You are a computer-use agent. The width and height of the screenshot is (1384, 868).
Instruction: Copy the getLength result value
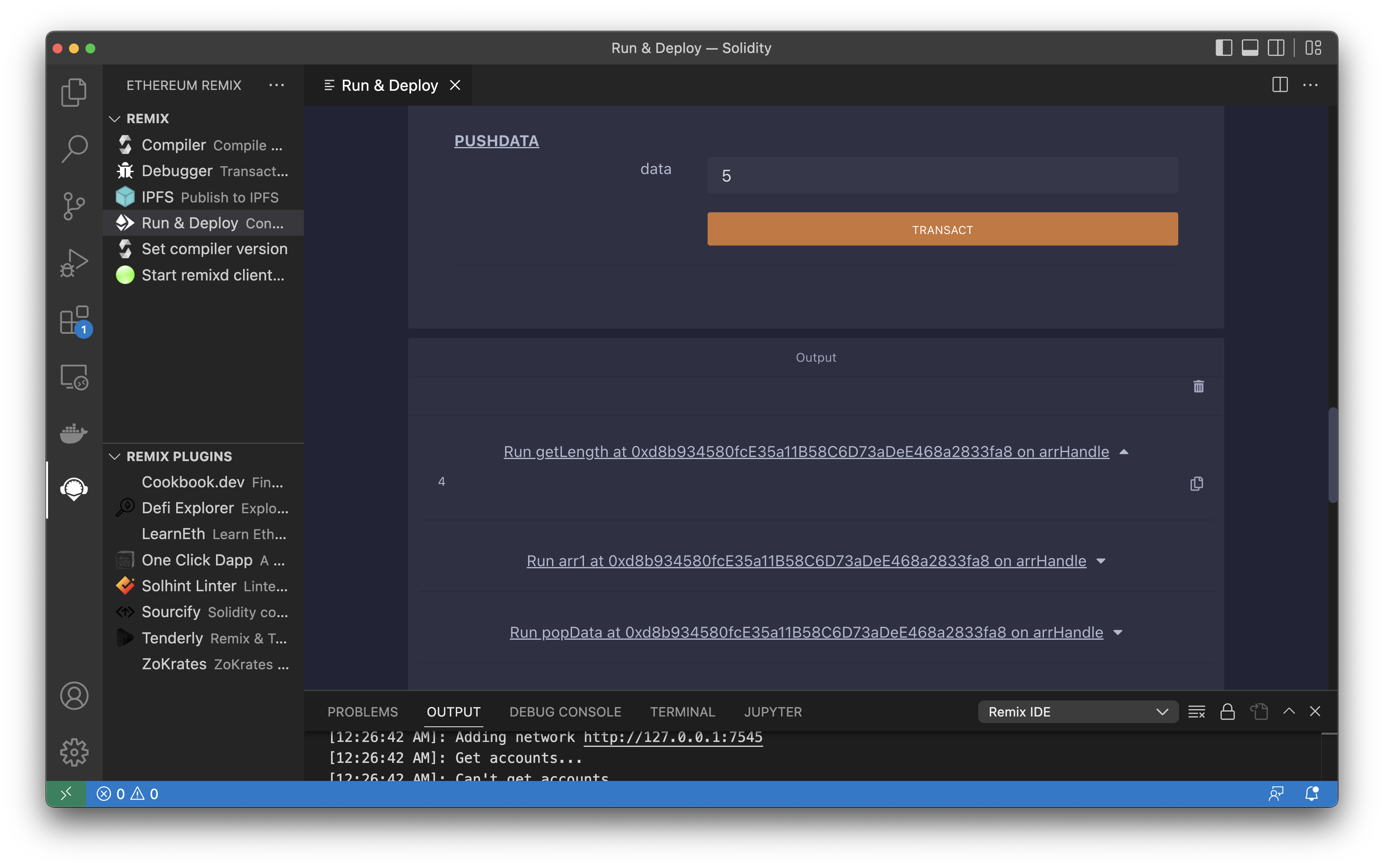[x=1196, y=484]
